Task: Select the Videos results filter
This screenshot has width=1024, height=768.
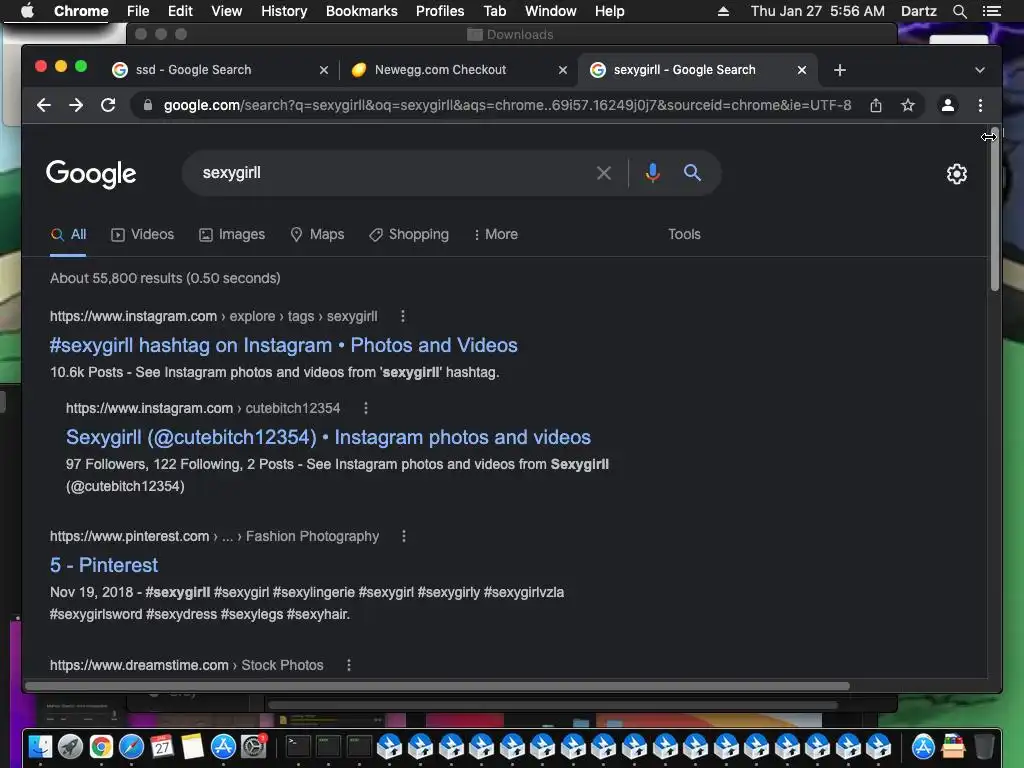Action: click(x=143, y=234)
